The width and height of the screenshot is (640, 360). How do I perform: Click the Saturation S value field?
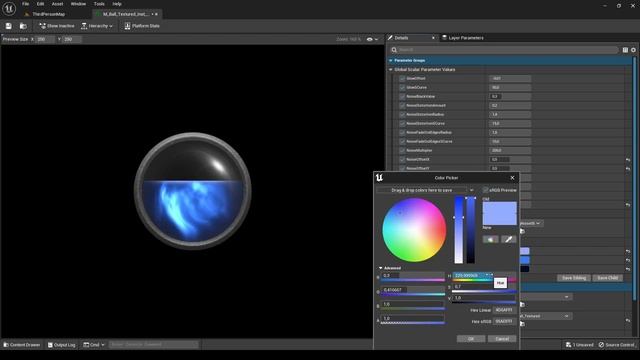click(484, 287)
